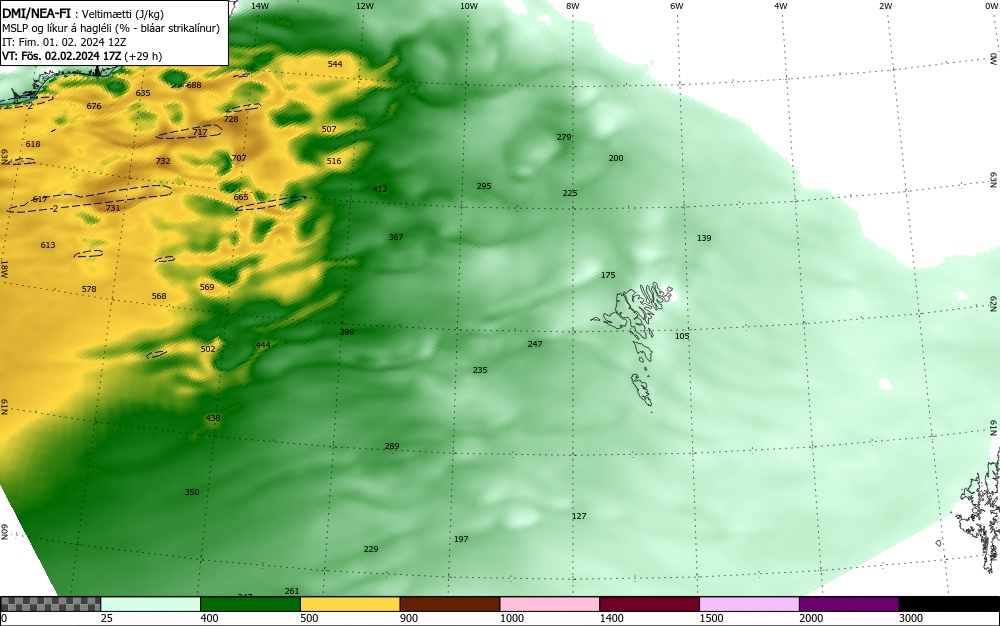Click the map value 197
Image resolution: width=1000 pixels, height=626 pixels.
[461, 539]
